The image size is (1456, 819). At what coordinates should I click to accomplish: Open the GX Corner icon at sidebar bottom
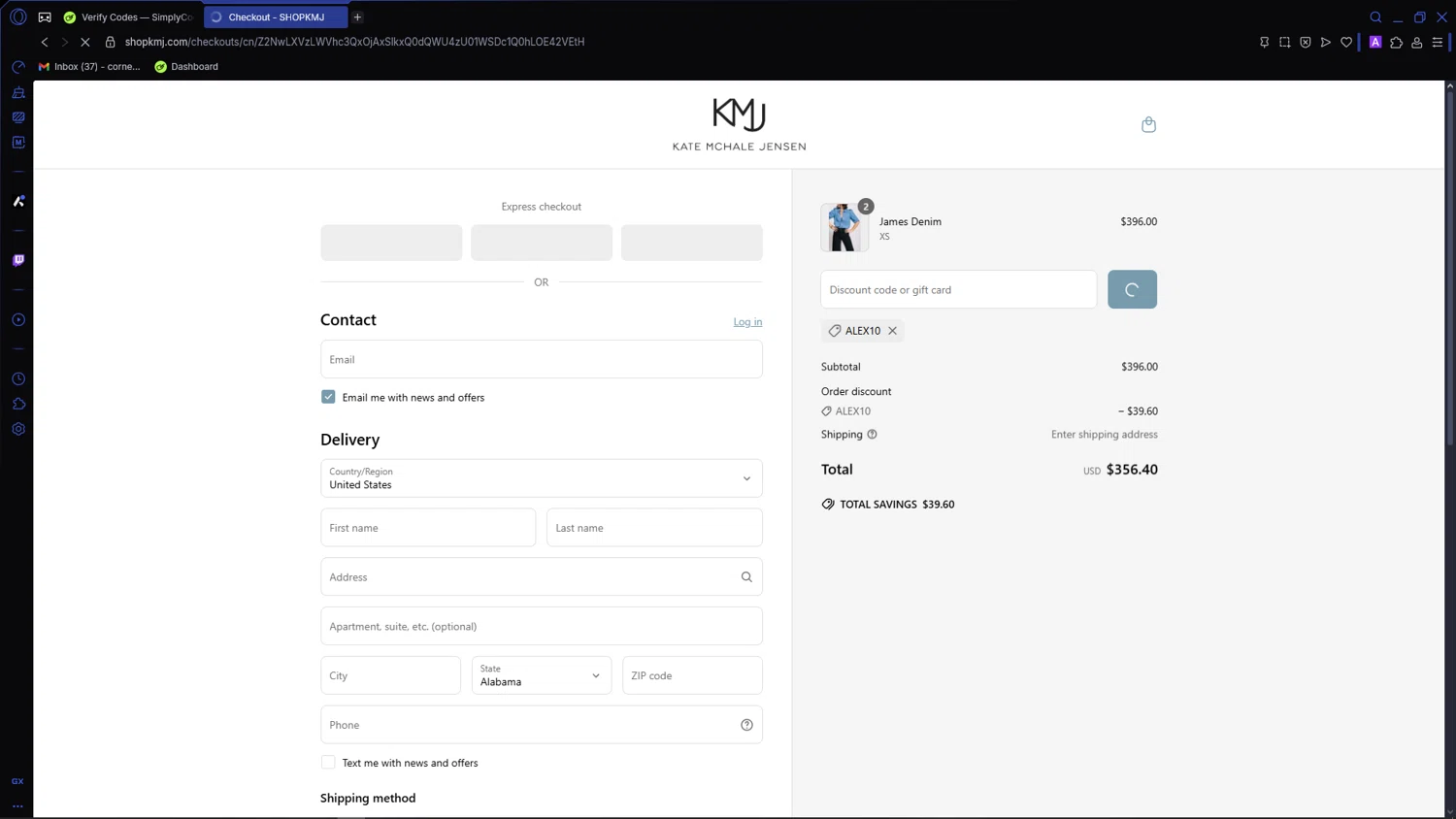tap(17, 781)
